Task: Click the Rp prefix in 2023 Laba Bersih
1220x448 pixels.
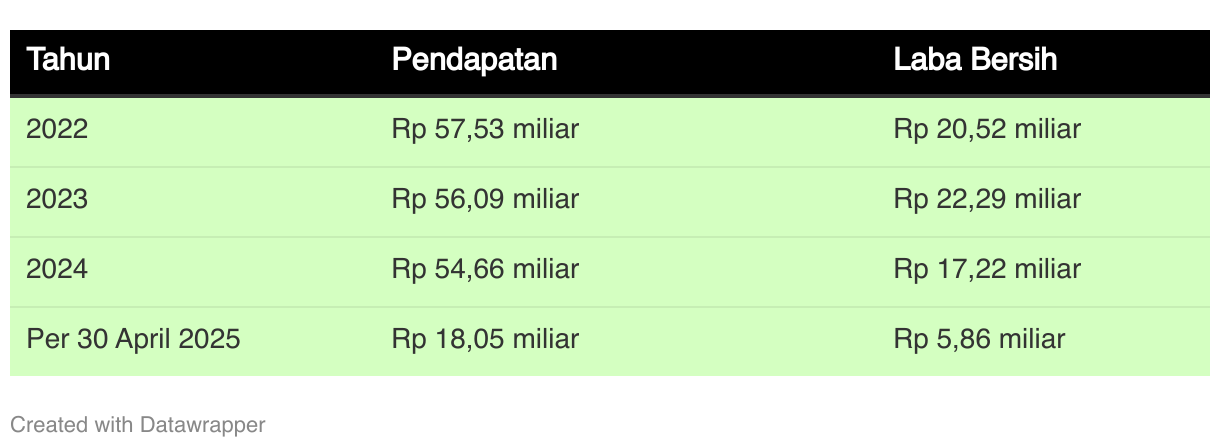Action: 909,199
